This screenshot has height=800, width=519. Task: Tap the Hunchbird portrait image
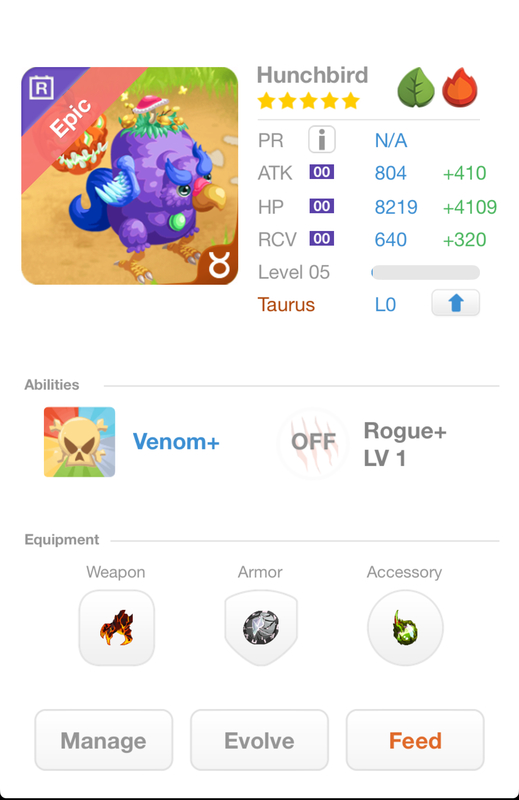coord(130,176)
